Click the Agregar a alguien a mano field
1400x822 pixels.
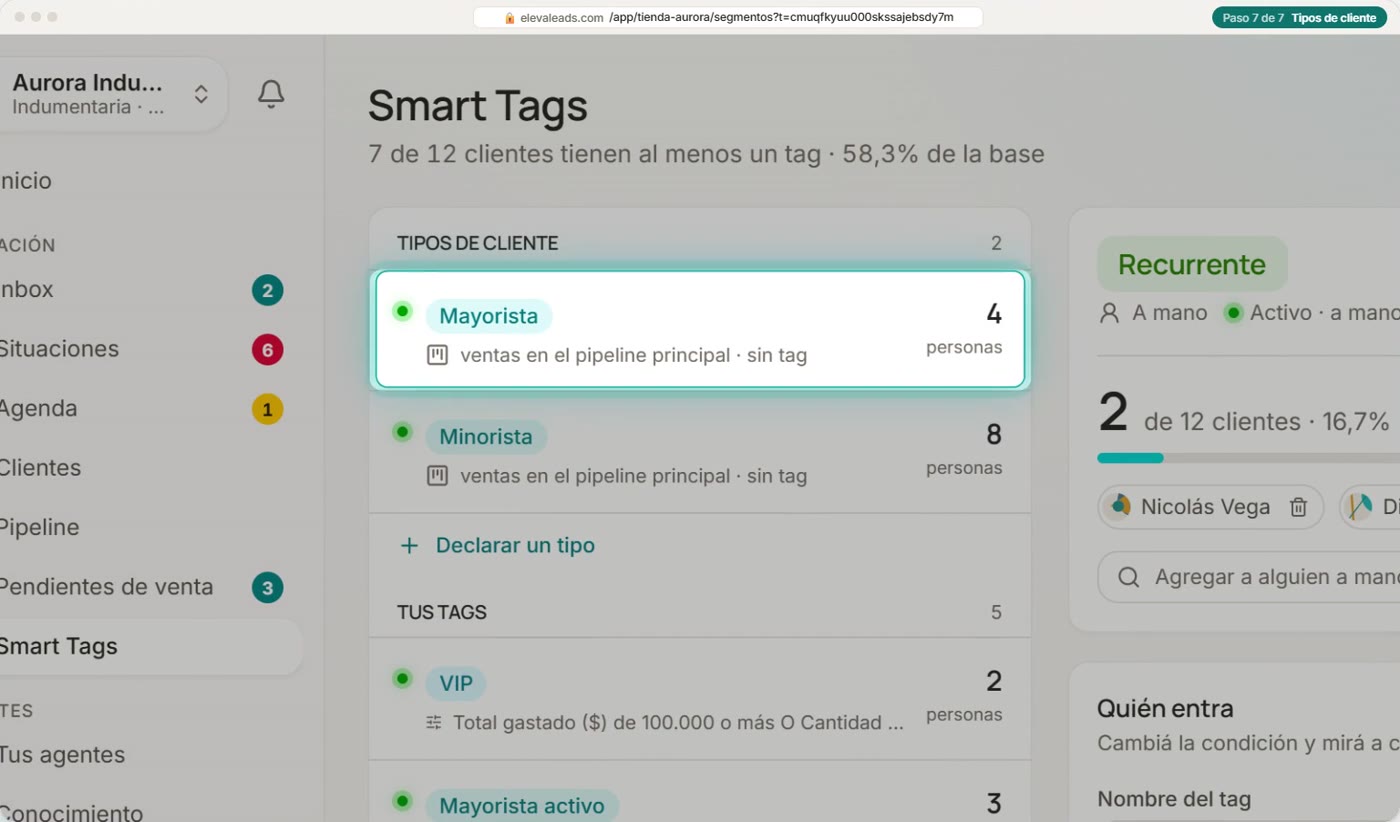coord(1248,577)
